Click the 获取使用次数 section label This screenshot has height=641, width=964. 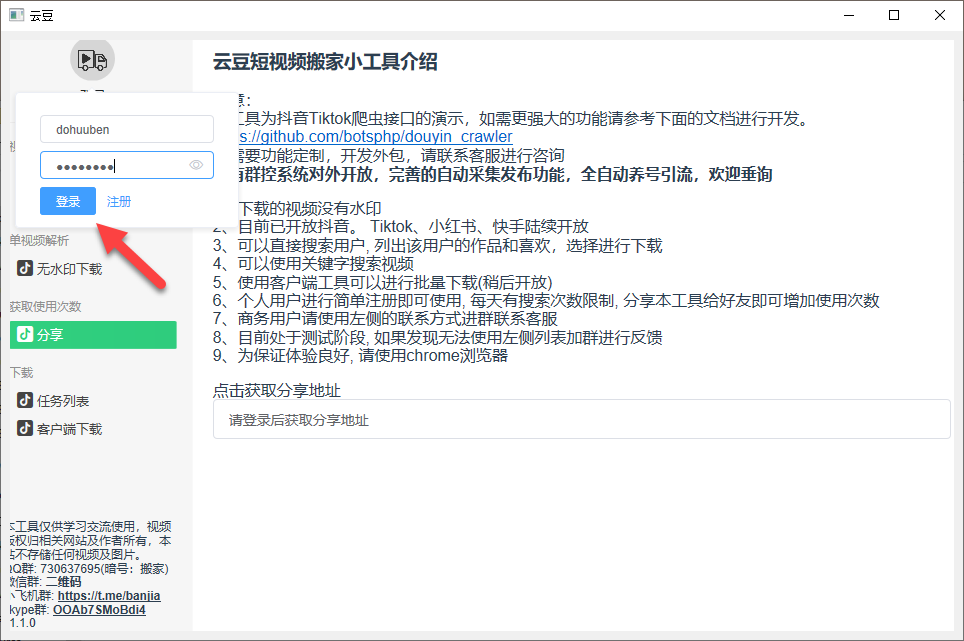45,306
